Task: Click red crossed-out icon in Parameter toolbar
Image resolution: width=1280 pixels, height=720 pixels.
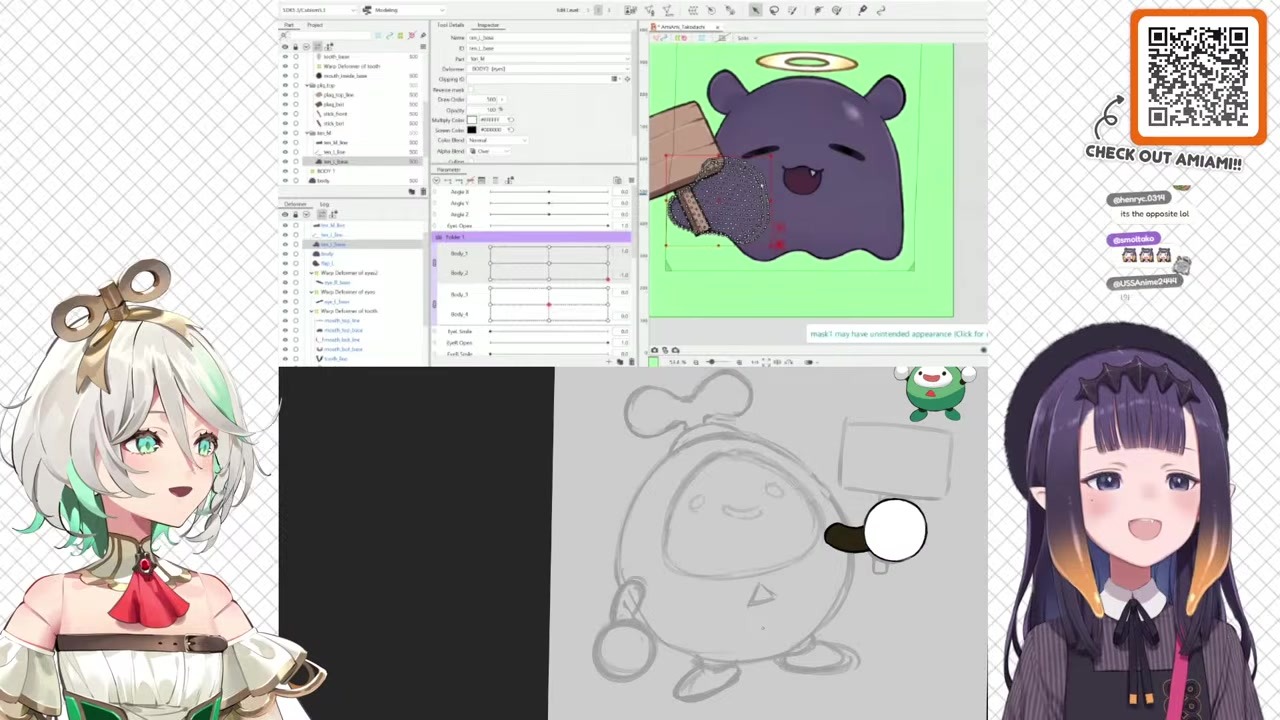Action: tap(471, 180)
